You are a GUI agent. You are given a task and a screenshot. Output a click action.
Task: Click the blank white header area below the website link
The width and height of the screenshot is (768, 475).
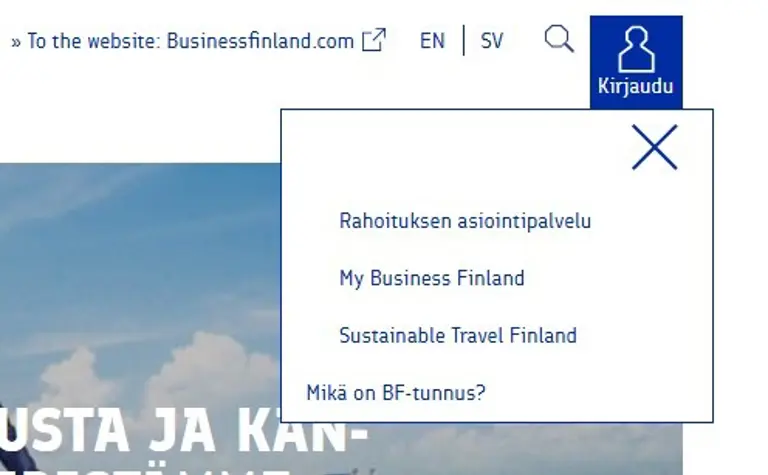[x=140, y=110]
